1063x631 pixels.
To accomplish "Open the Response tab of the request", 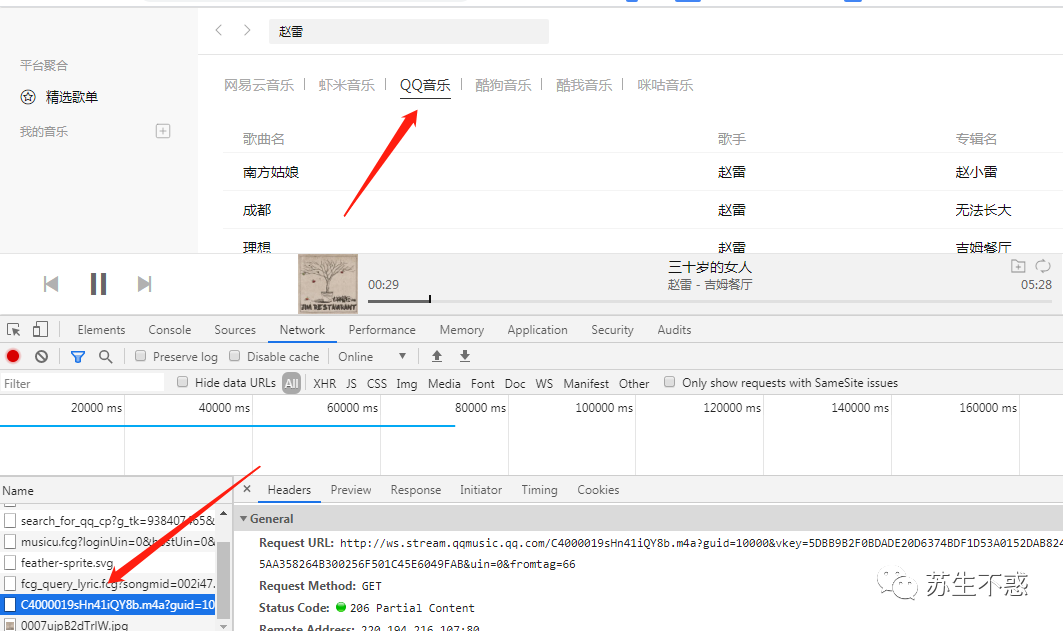I will click(x=416, y=489).
